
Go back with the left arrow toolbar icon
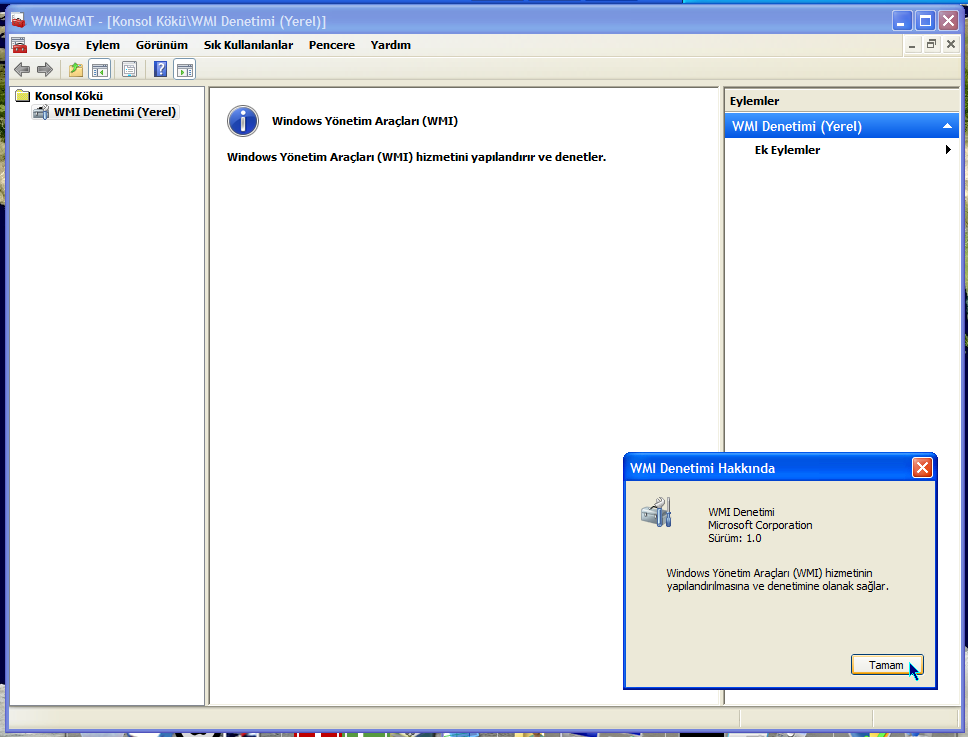(x=22, y=70)
